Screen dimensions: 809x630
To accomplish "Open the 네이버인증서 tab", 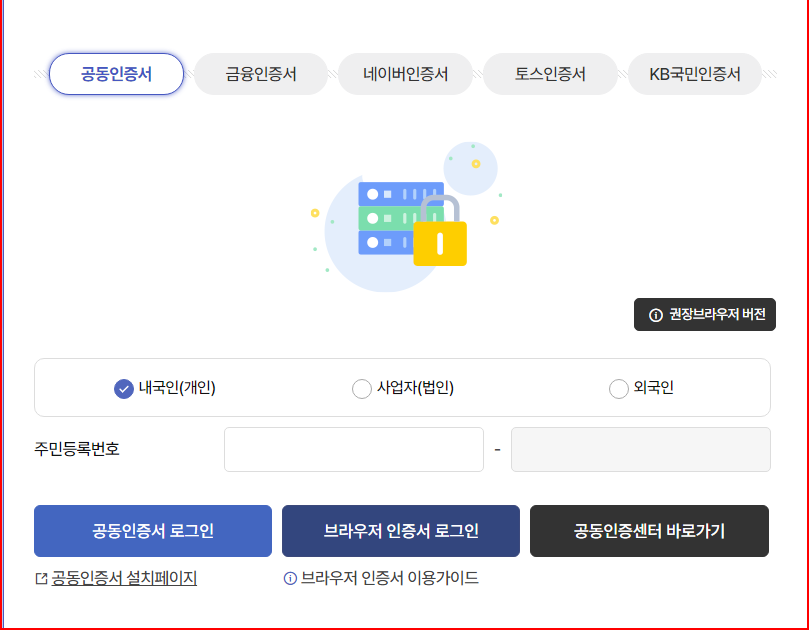I will click(x=405, y=73).
